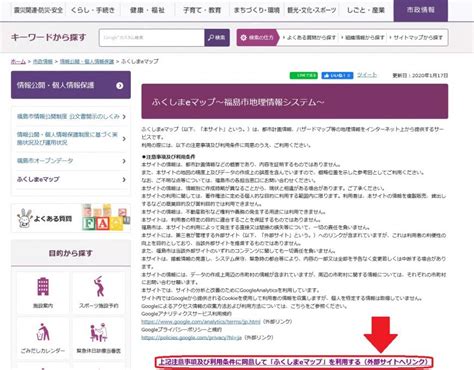
Task: Click the 検索の仕方 gear button
Action: (x=257, y=38)
